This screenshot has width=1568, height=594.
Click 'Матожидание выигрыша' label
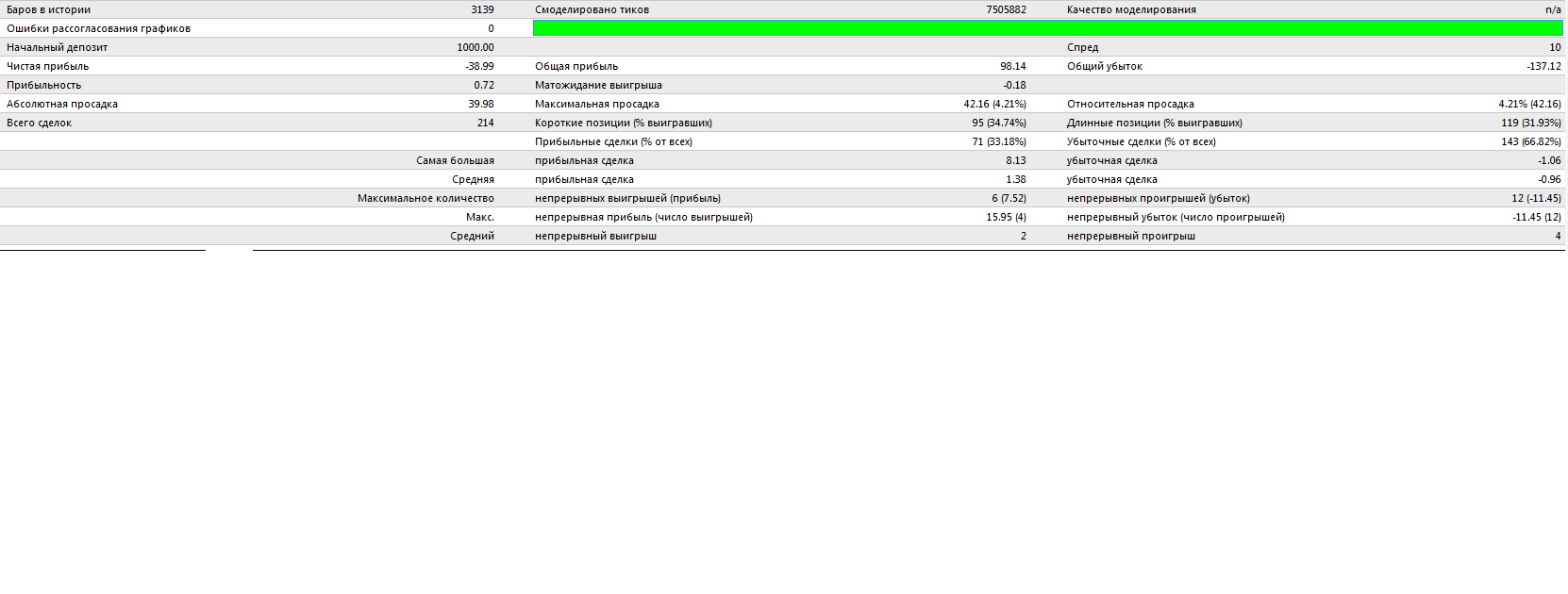[598, 85]
